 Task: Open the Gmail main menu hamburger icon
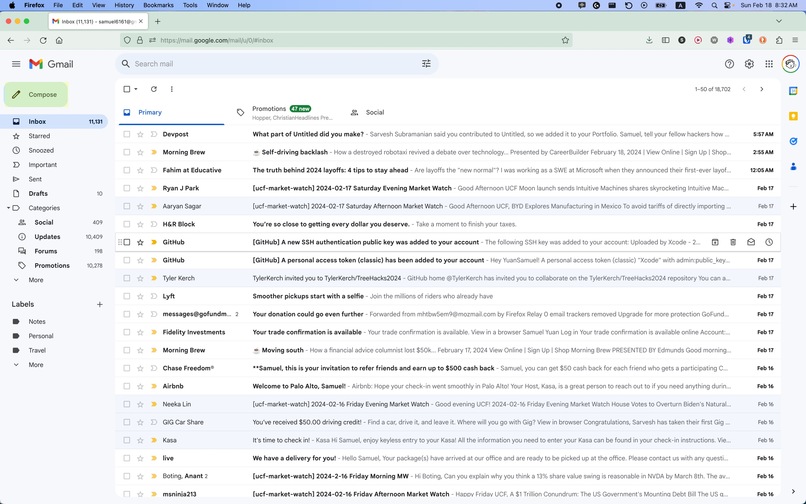coord(16,64)
